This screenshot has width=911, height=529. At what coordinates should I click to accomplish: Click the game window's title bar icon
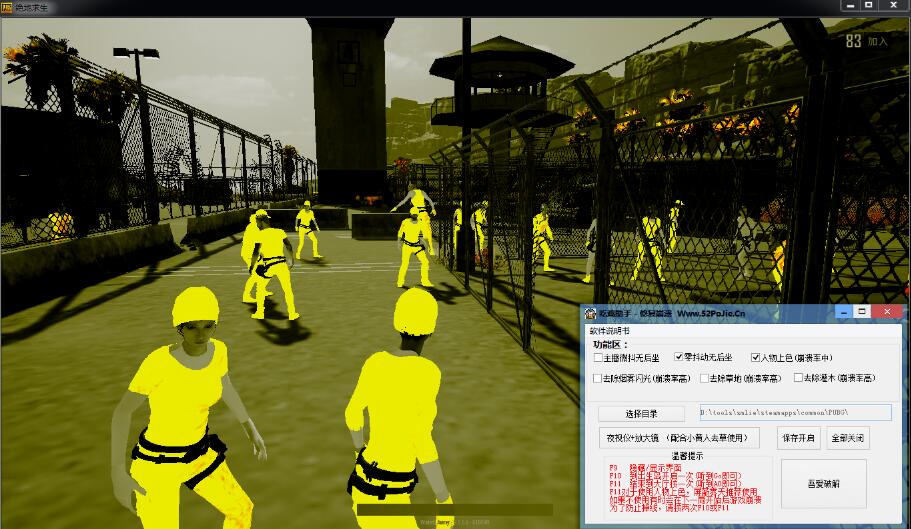[7, 8]
